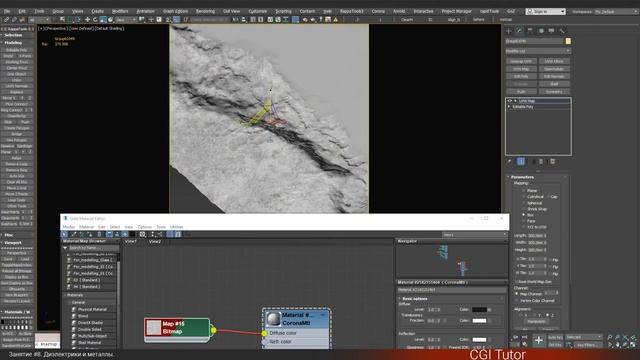This screenshot has width=640, height=360.
Task: Open the Hierarchy tab in command panel
Action: click(530, 31)
